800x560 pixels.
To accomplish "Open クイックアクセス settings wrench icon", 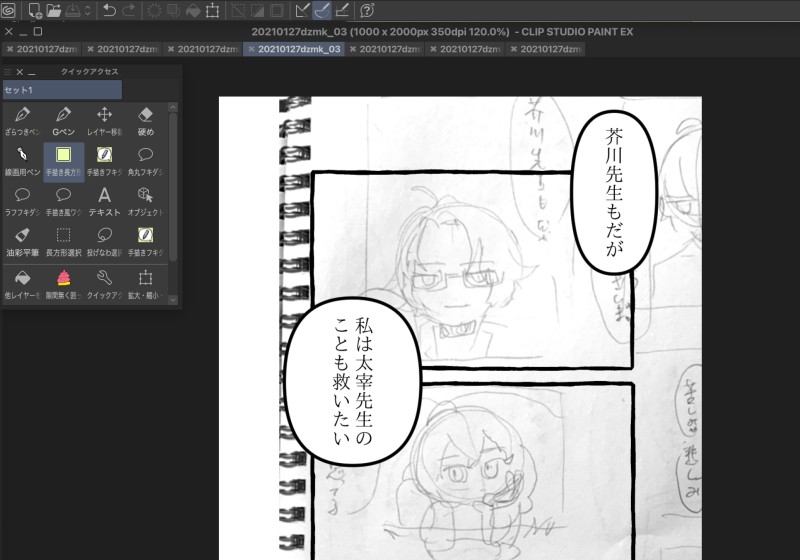I will click(104, 285).
